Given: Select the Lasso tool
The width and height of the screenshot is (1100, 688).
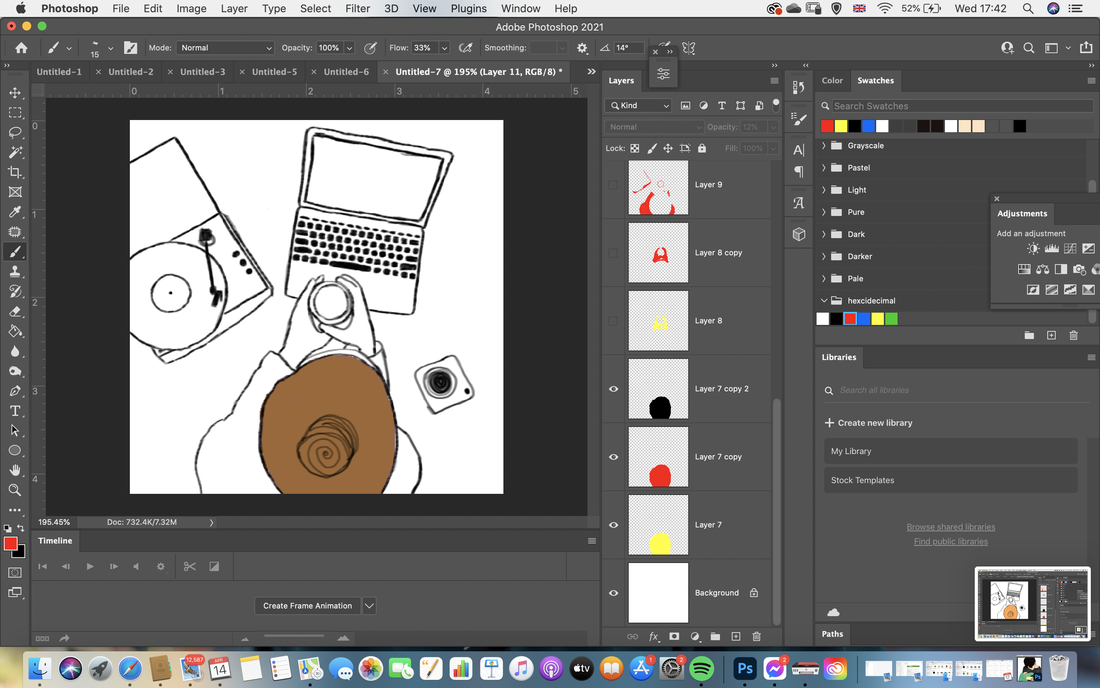Looking at the screenshot, I should 15,132.
